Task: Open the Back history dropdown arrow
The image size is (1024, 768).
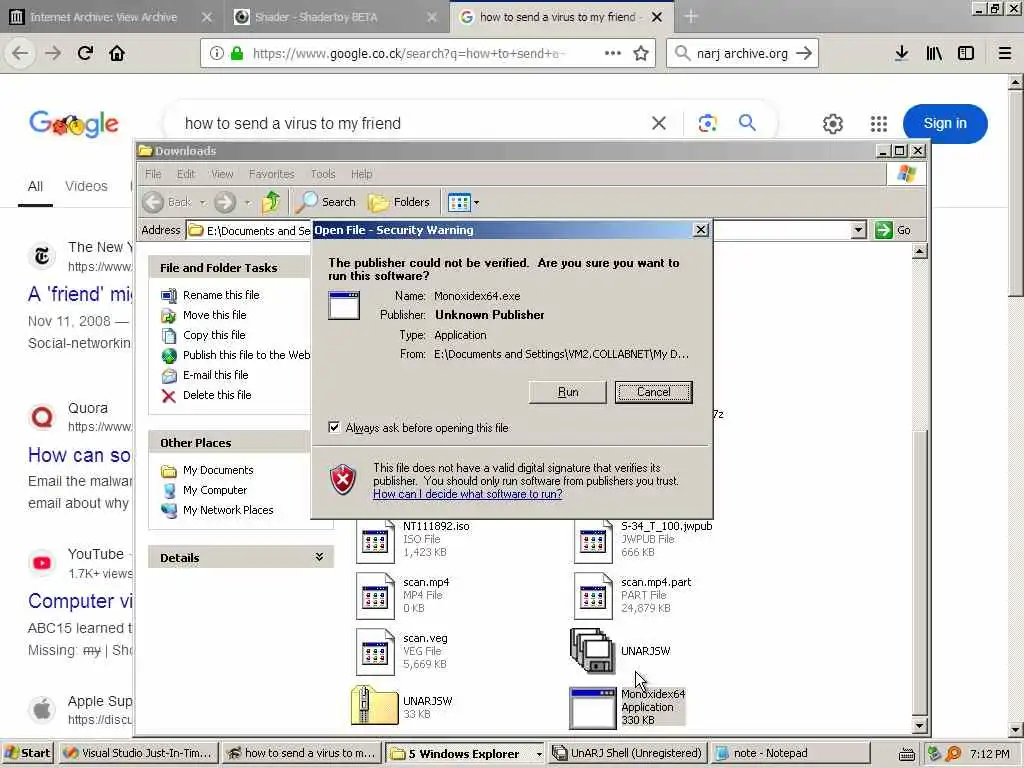Action: (202, 202)
